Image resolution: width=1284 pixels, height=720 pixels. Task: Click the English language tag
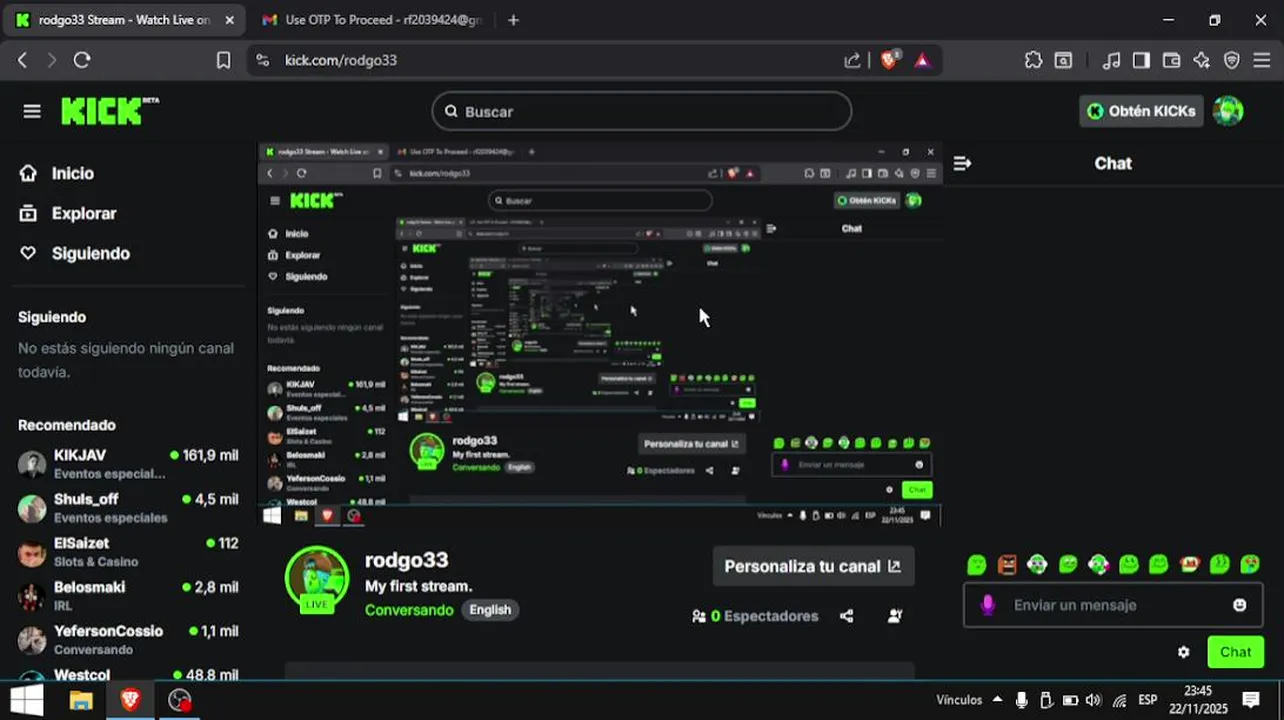[x=490, y=610]
